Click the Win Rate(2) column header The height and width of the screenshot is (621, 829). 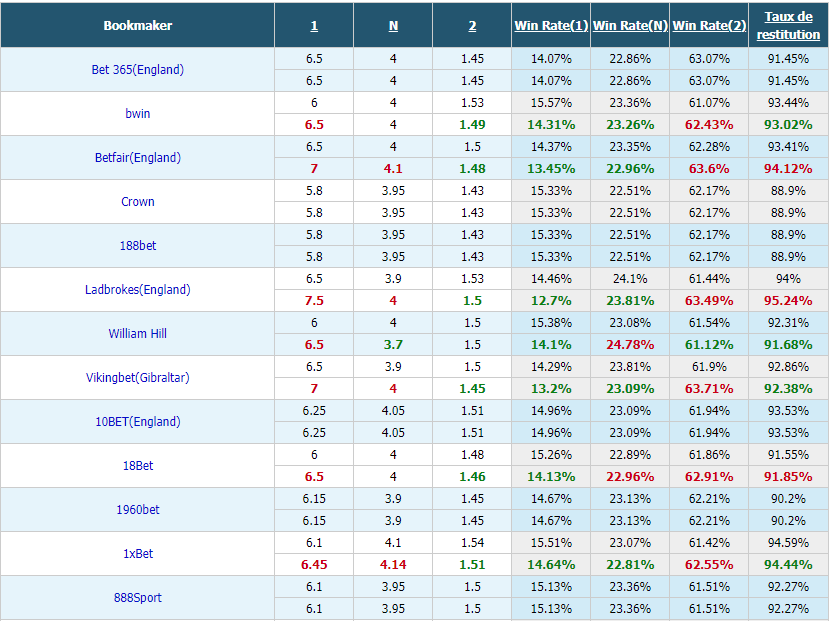(x=709, y=25)
